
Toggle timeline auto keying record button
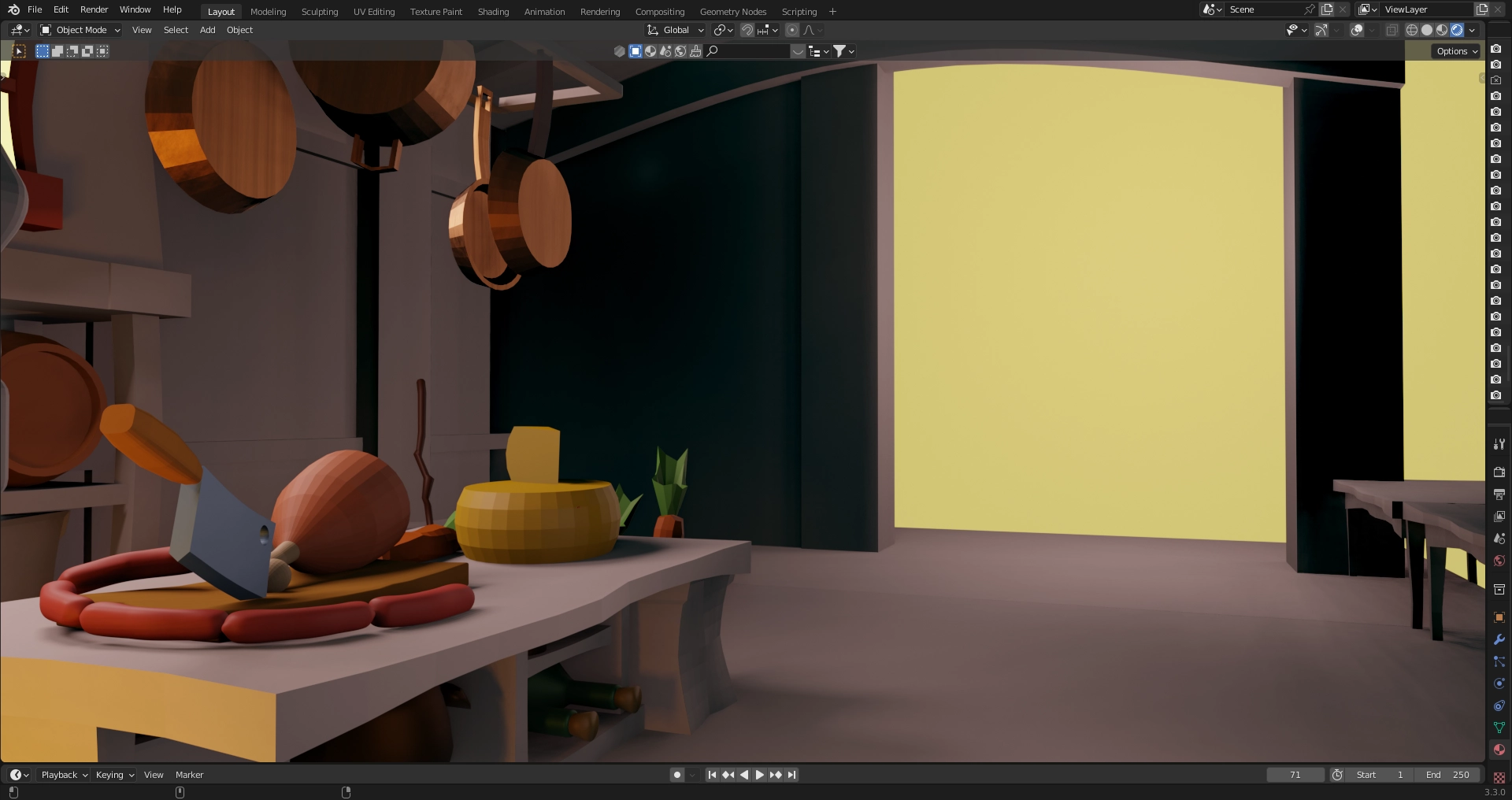676,775
